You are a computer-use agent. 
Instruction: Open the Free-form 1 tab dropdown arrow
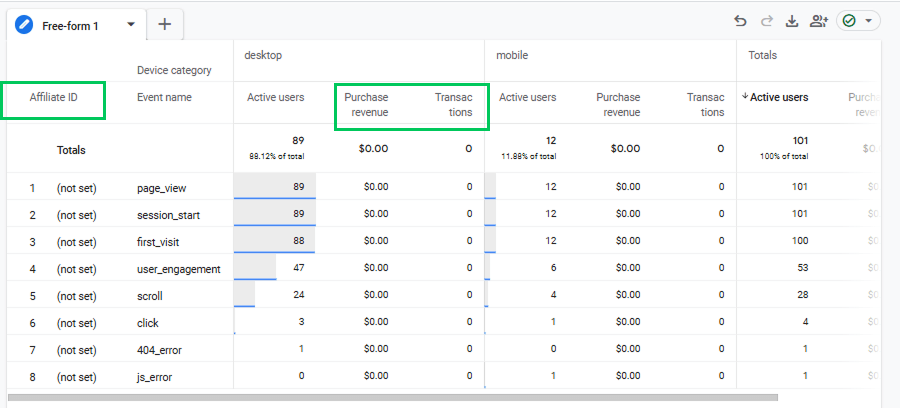pyautogui.click(x=131, y=25)
